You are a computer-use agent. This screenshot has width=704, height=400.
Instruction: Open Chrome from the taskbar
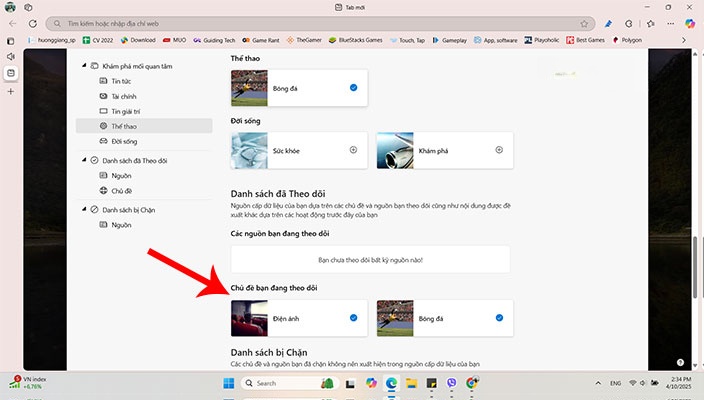click(x=471, y=383)
